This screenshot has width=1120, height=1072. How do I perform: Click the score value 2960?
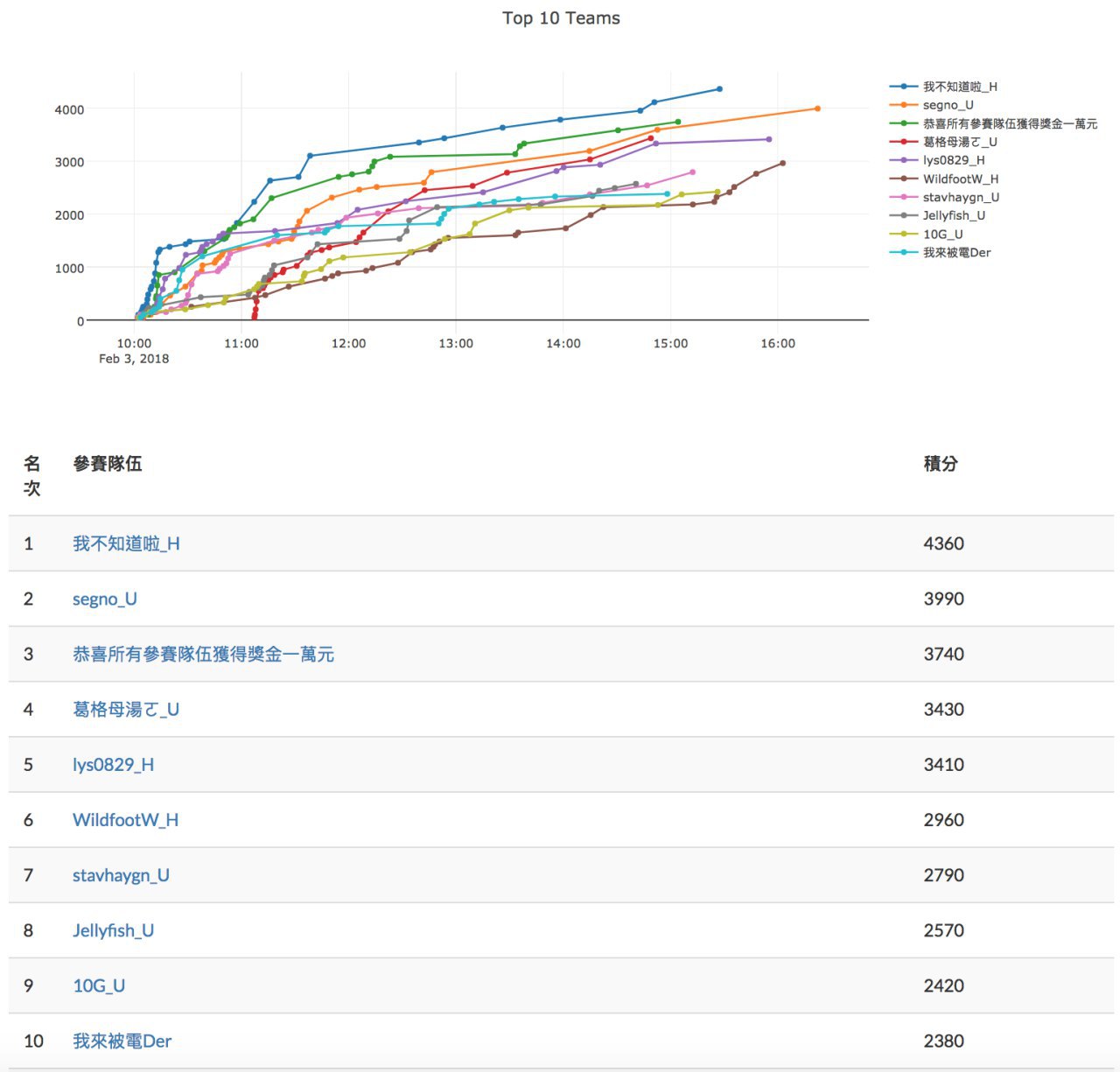coord(944,820)
